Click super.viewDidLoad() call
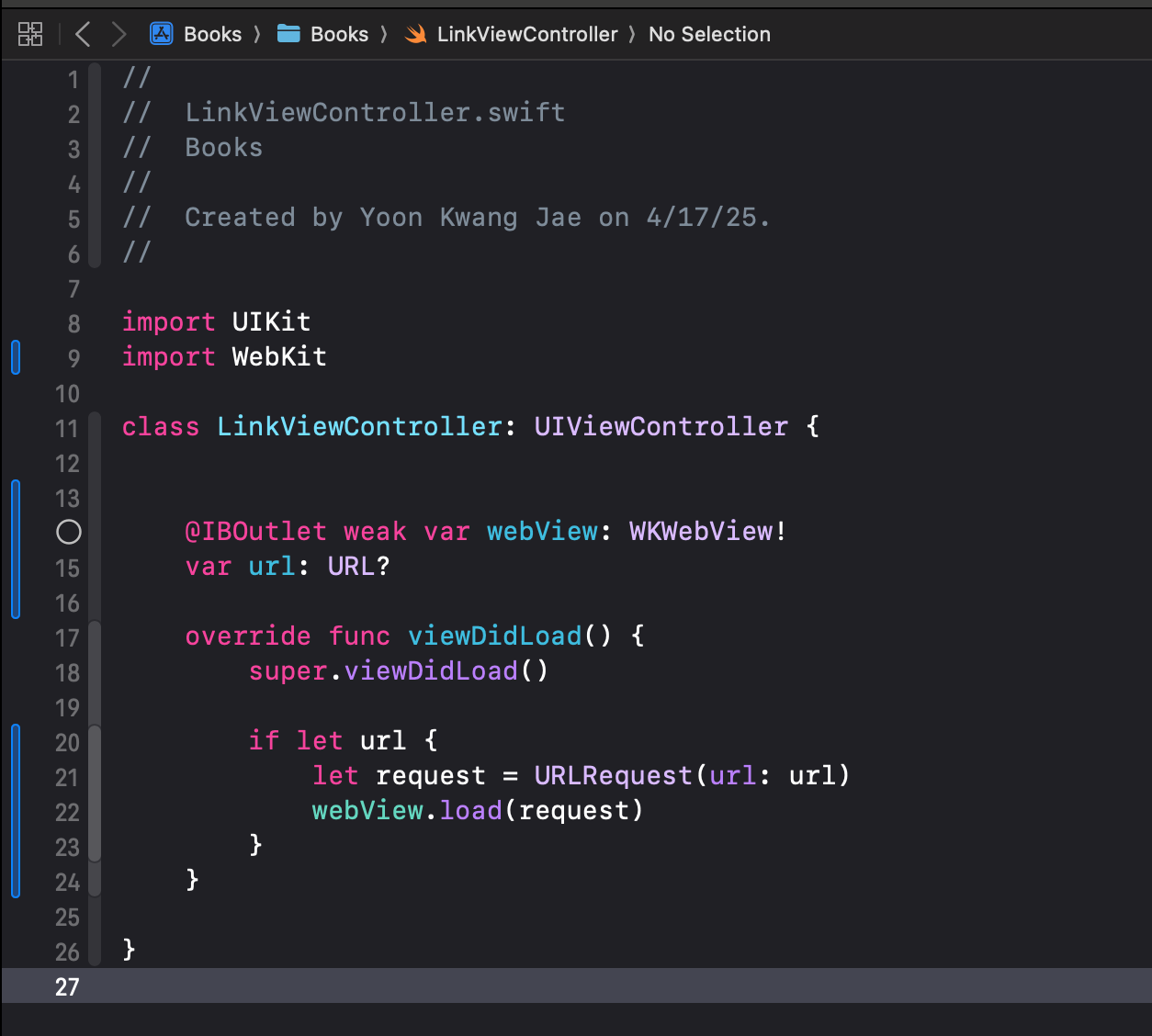1152x1036 pixels. 399,670
